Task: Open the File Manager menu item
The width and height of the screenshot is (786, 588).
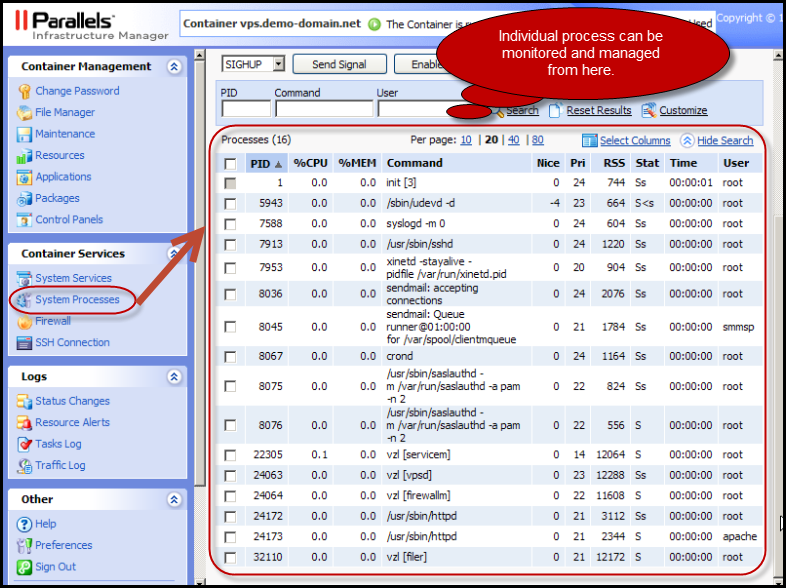Action: tap(65, 113)
